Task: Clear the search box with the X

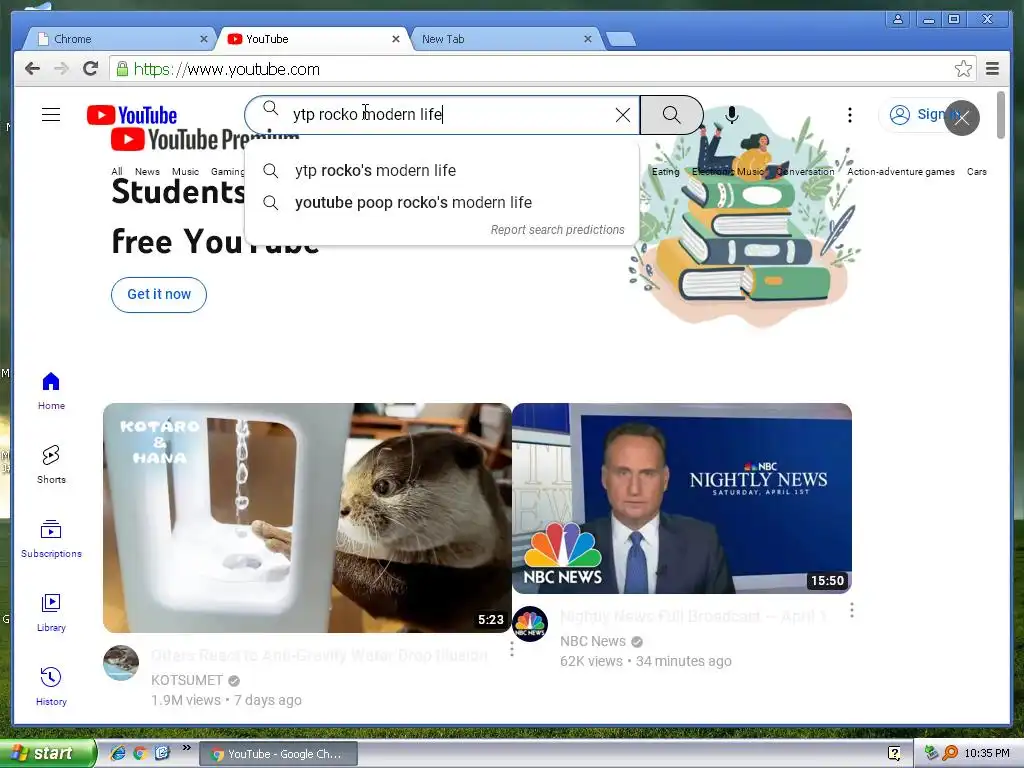Action: click(x=622, y=116)
